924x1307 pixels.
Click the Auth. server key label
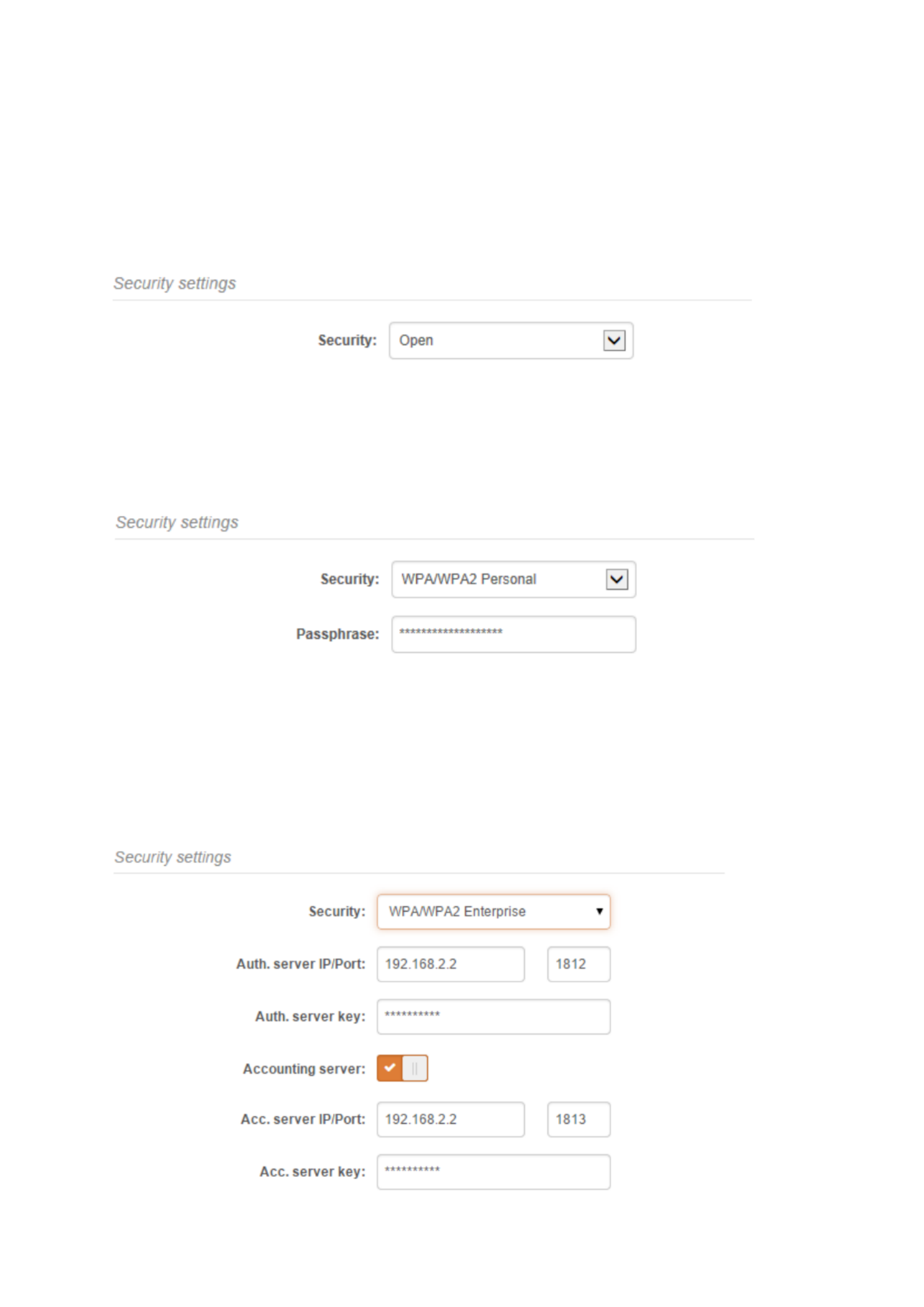pos(310,1016)
